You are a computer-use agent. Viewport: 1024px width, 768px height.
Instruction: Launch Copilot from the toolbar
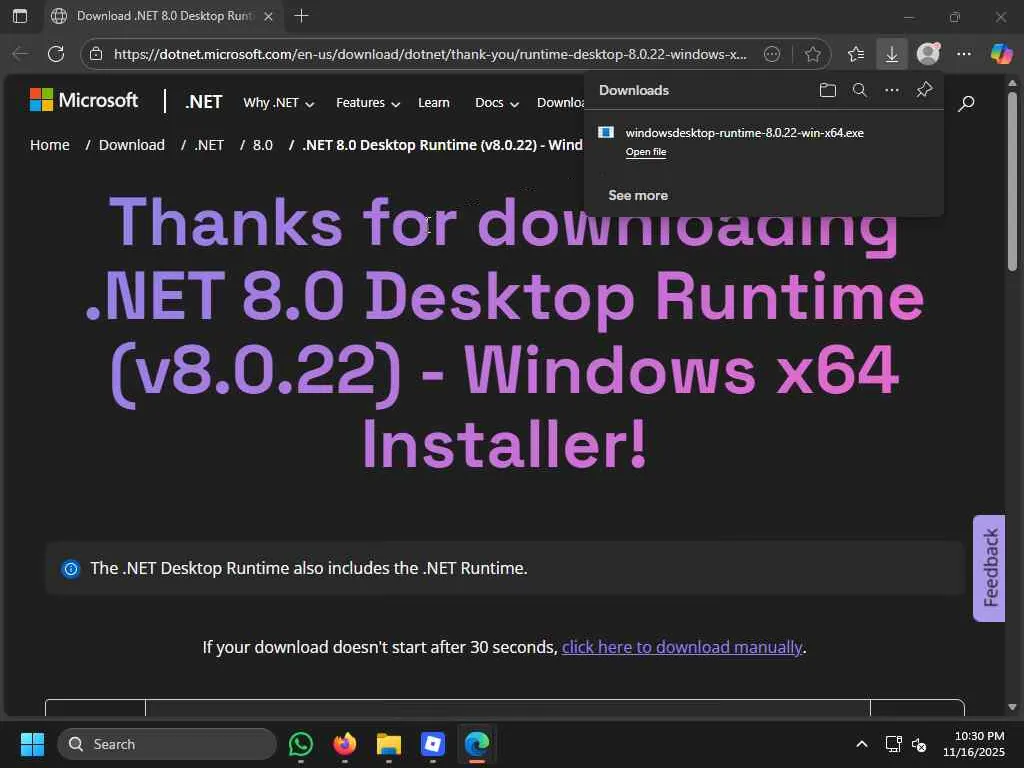[1000, 54]
